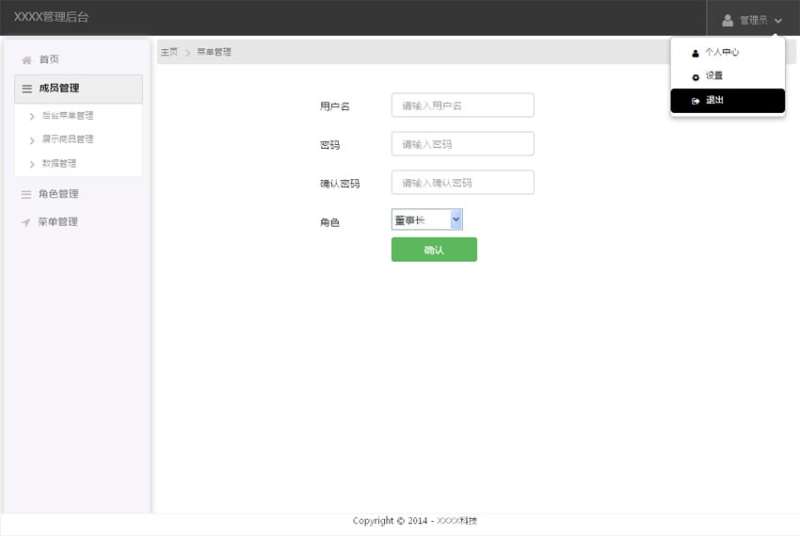Image resolution: width=800 pixels, height=536 pixels.
Task: Click the logout icon beside 退出
Action: 695,101
